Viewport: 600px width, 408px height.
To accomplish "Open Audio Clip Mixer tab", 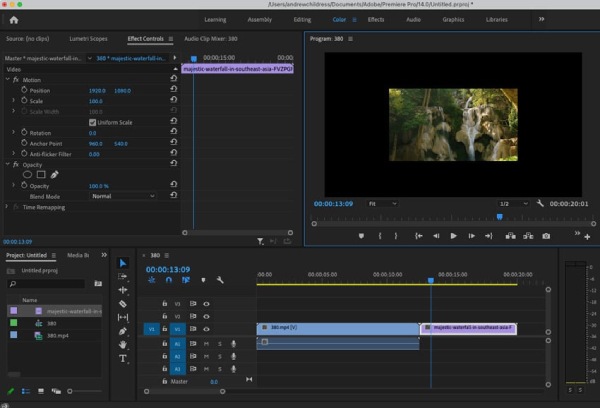I will [211, 39].
